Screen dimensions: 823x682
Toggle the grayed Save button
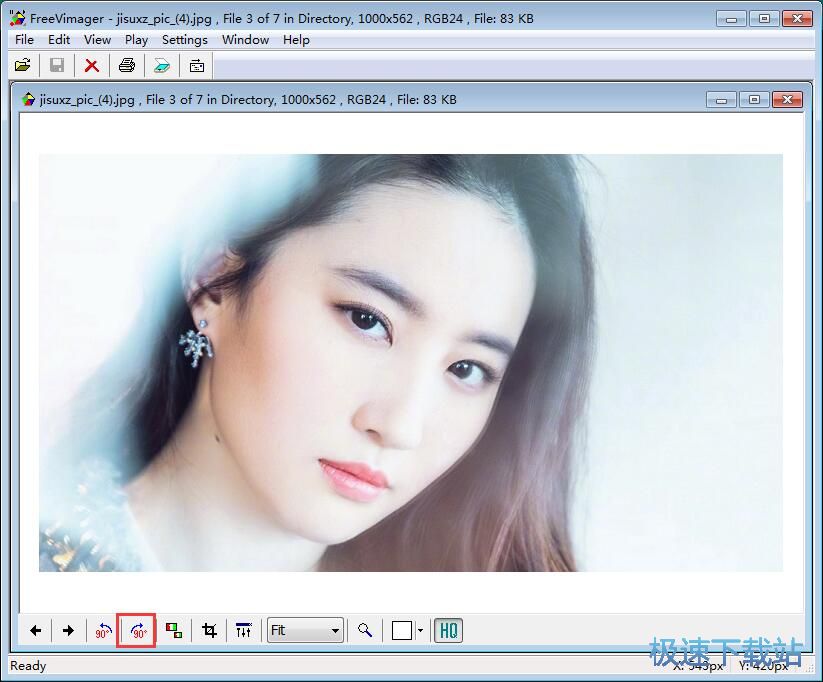(x=57, y=65)
